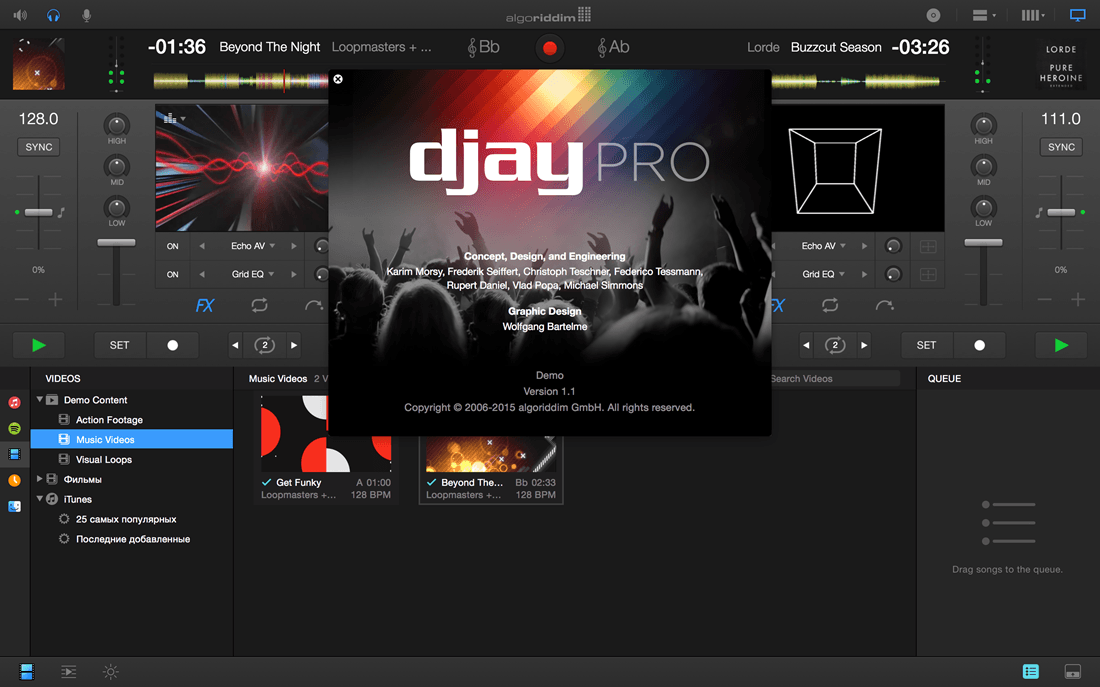Open the Spotify library source

pos(14,428)
